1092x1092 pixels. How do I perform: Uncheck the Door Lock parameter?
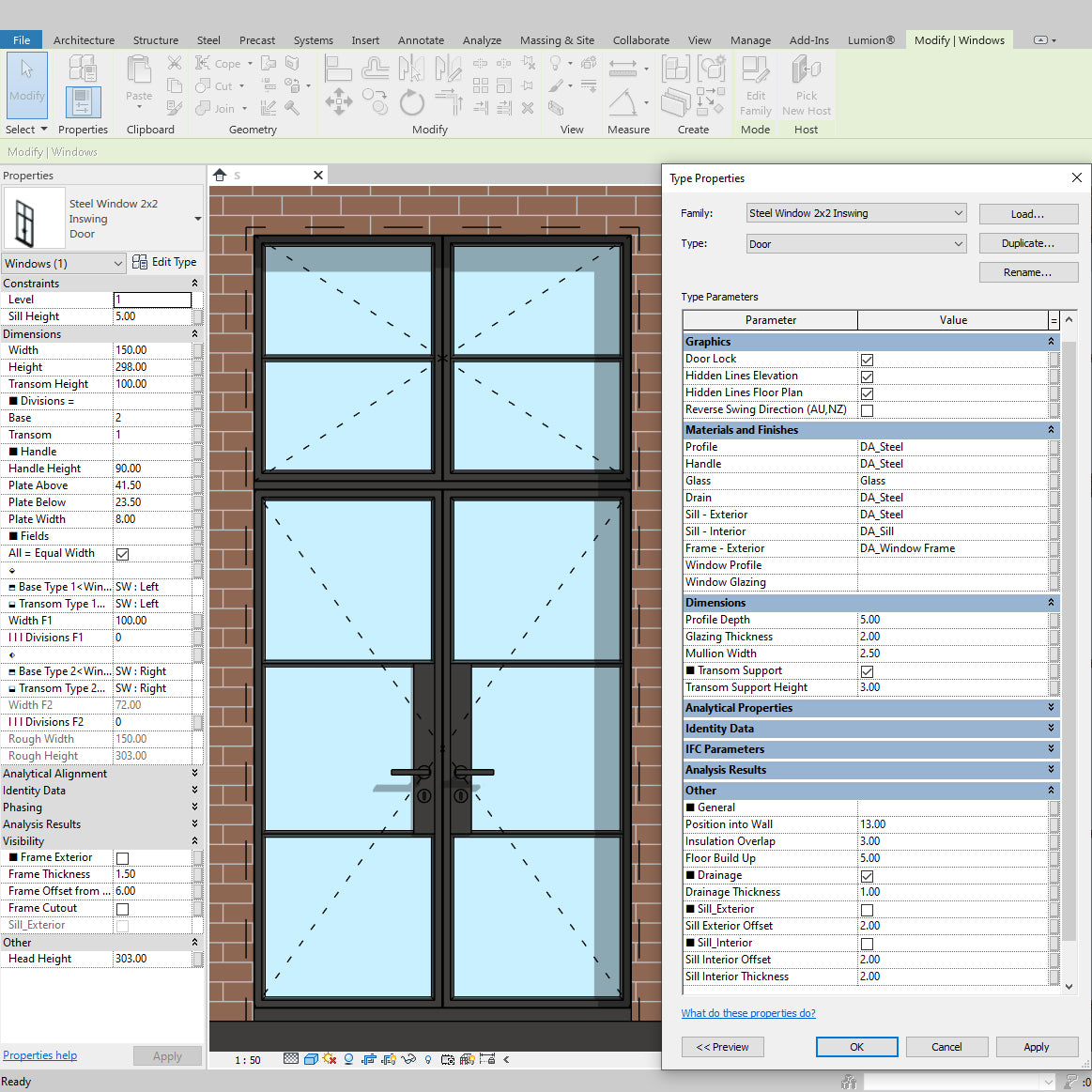click(868, 359)
